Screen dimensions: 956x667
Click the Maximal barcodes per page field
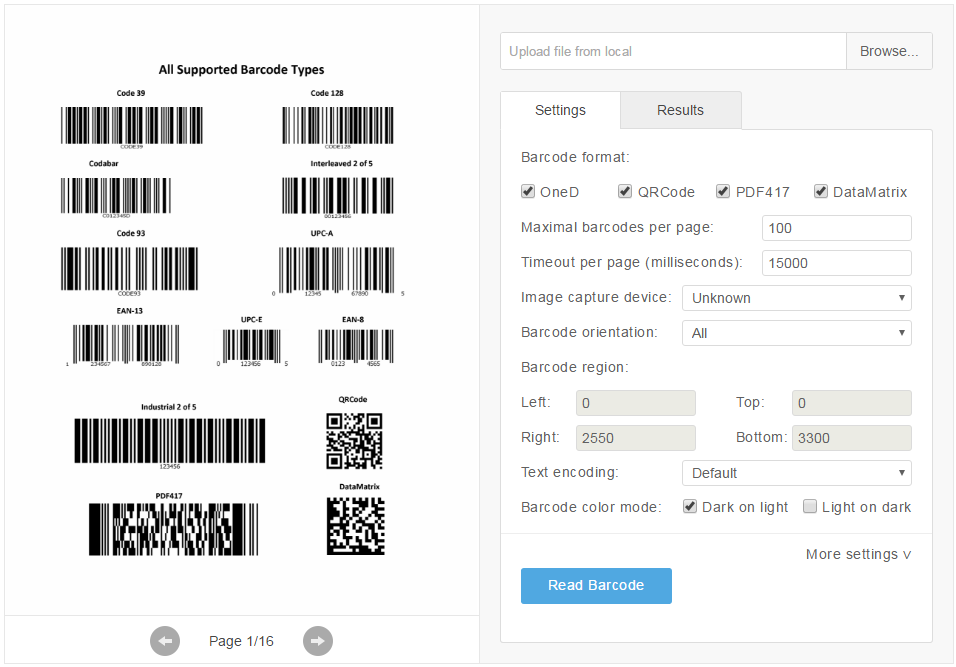836,228
